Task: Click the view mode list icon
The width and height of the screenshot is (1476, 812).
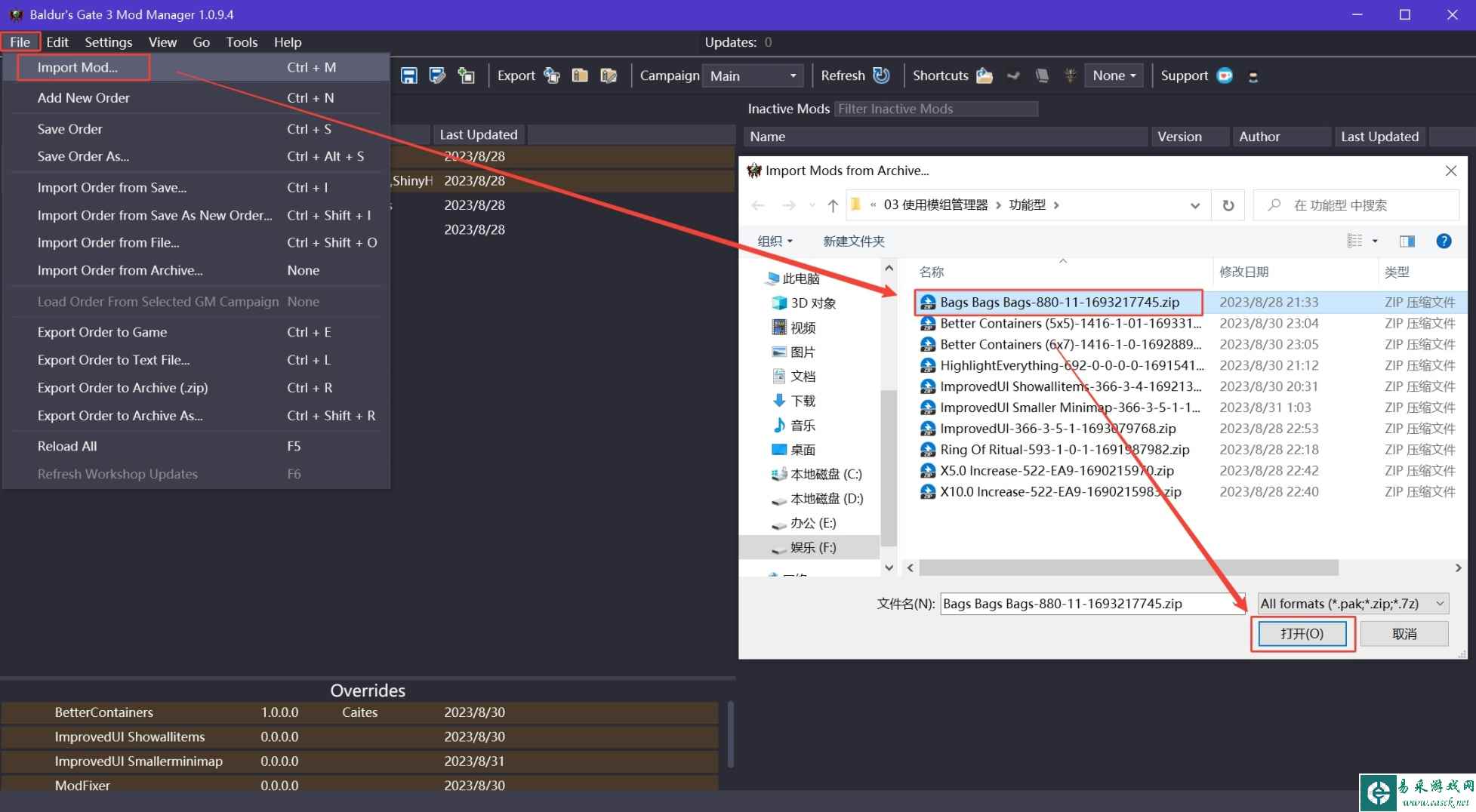Action: click(x=1354, y=241)
